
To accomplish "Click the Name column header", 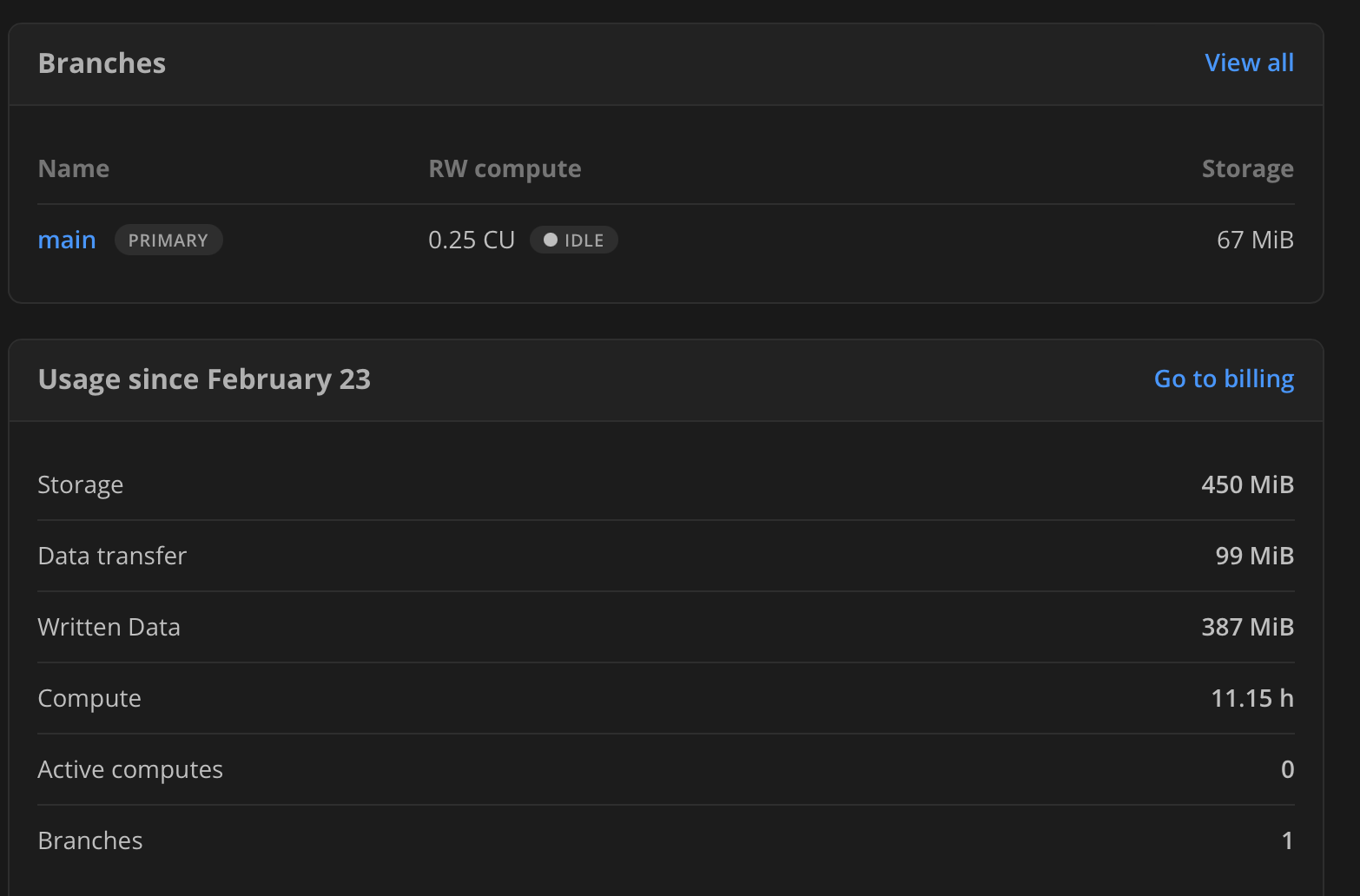I will point(74,168).
